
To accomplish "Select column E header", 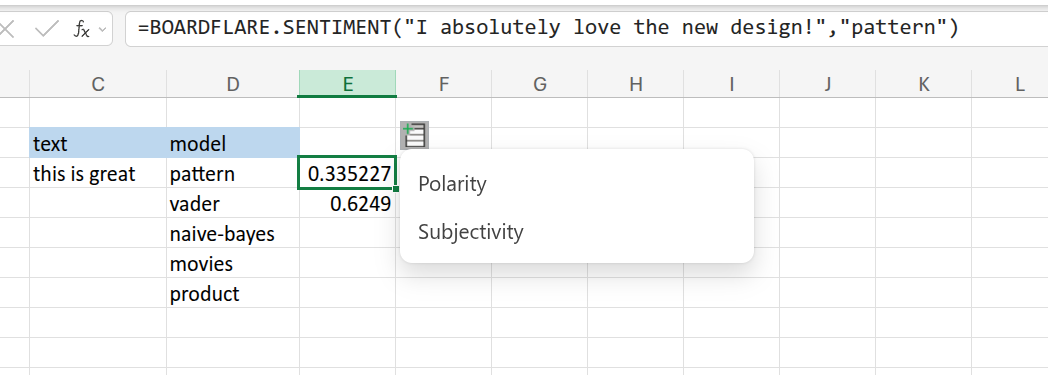I will pos(348,84).
